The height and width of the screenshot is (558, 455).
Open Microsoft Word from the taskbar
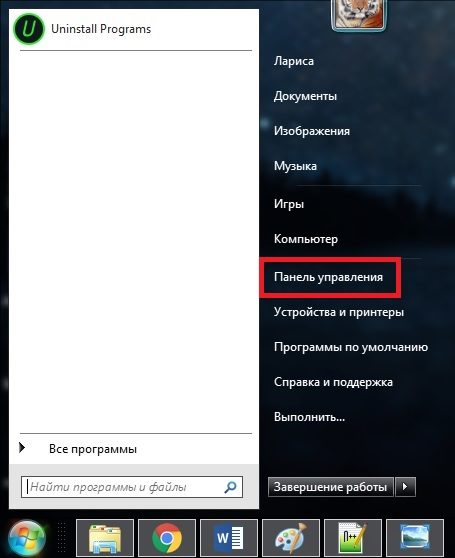[x=229, y=538]
